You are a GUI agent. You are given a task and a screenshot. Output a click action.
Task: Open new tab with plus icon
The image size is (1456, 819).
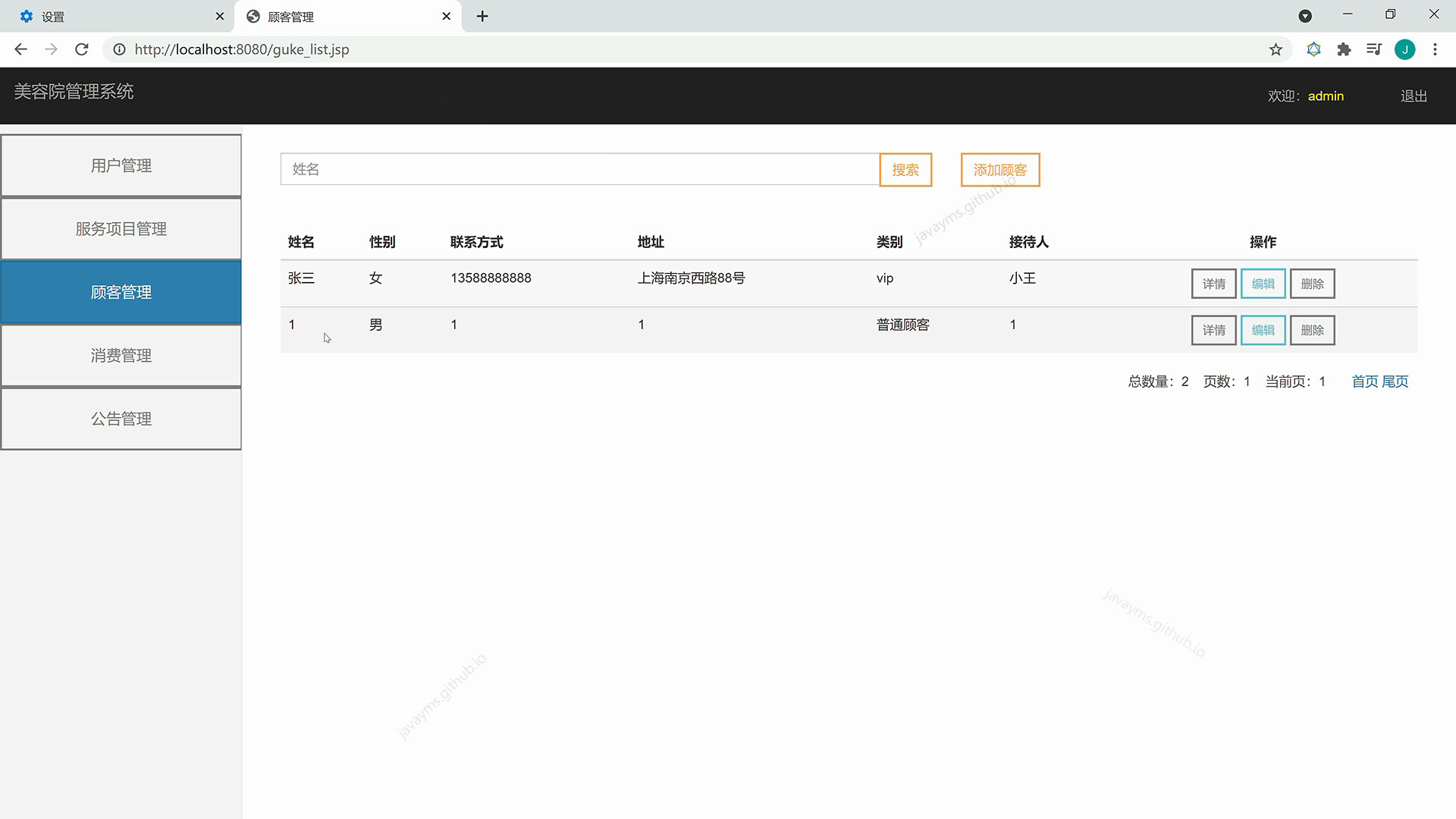(482, 16)
